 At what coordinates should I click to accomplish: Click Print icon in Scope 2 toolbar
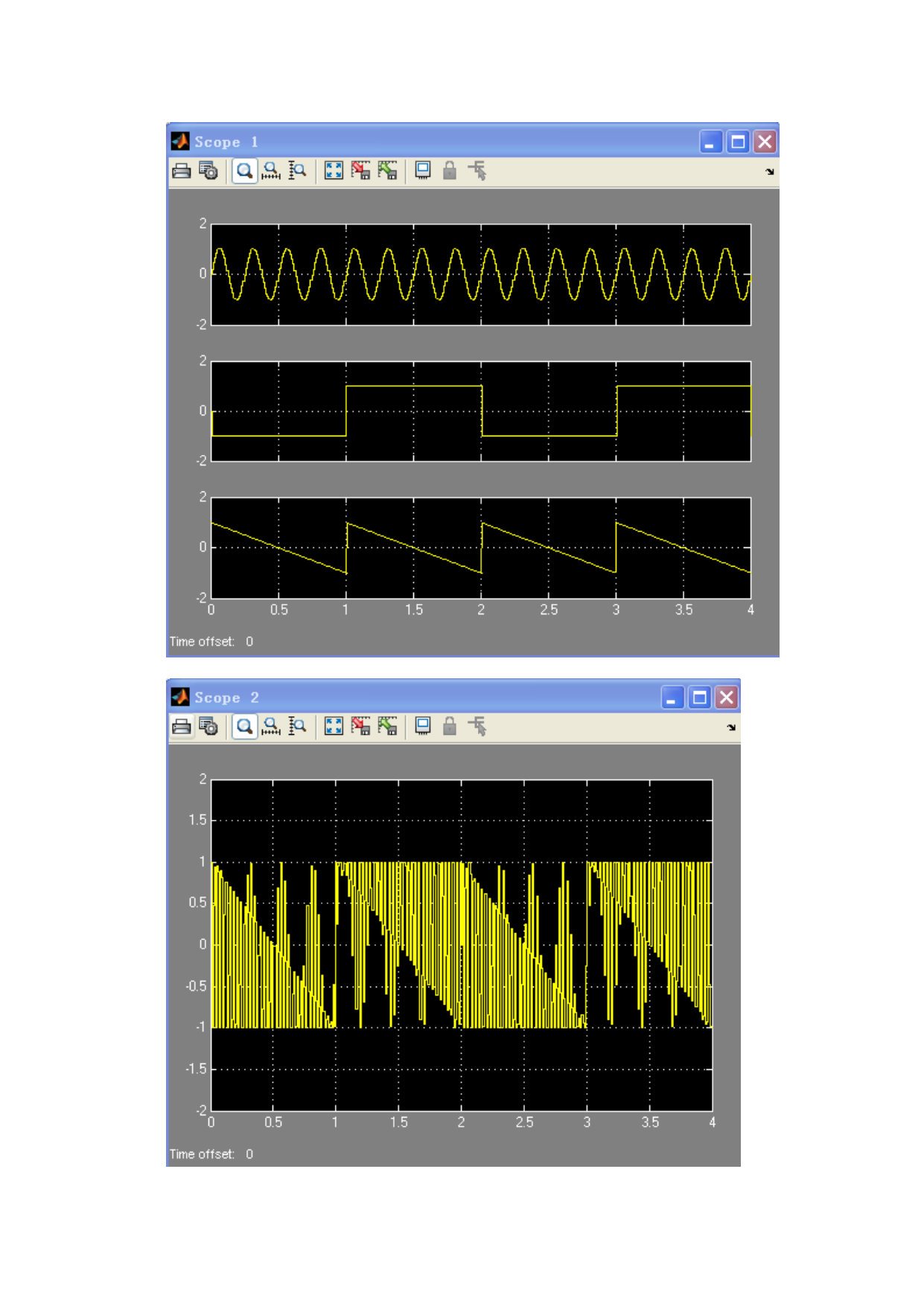tap(182, 727)
